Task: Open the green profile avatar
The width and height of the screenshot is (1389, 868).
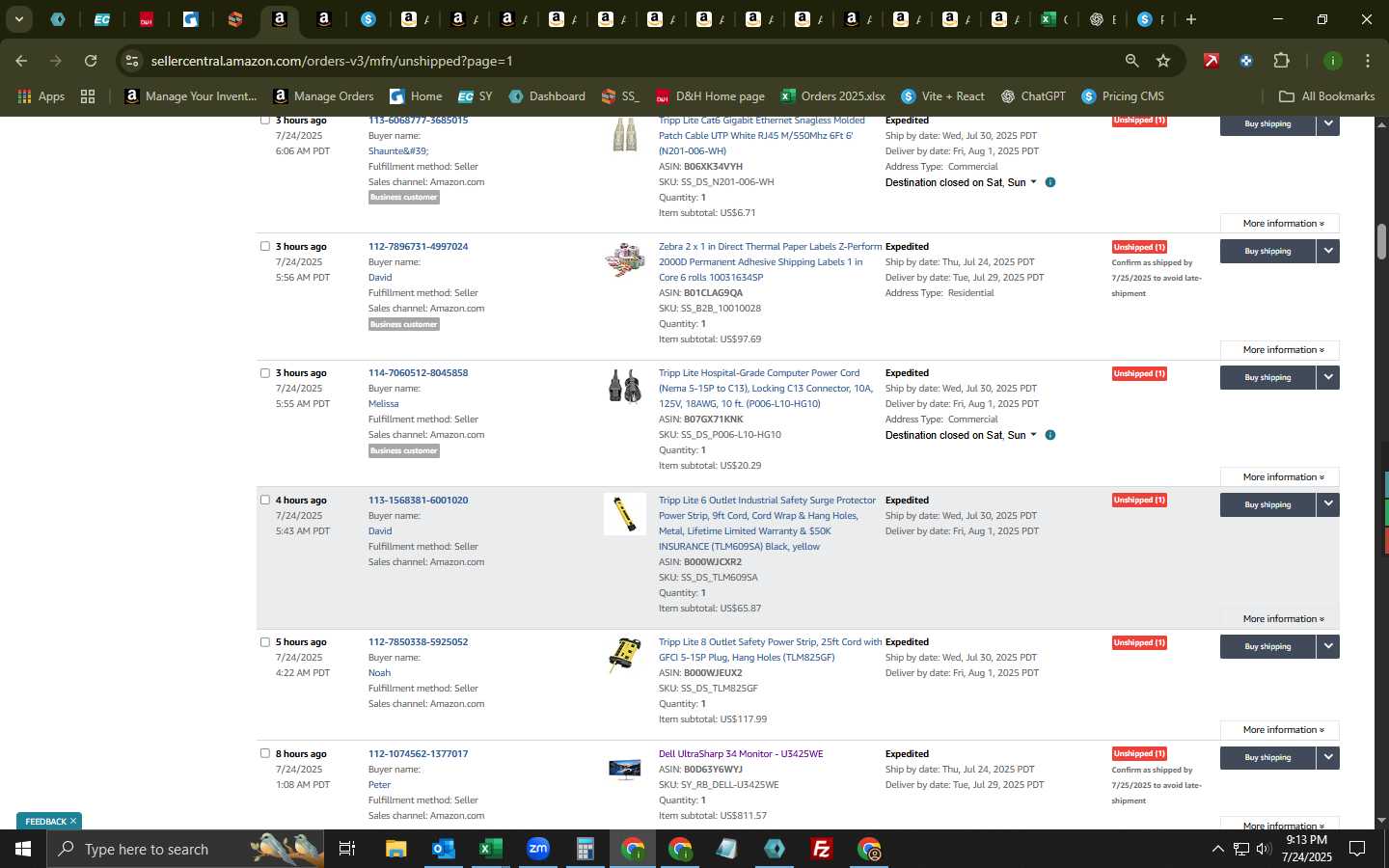Action: (1332, 61)
